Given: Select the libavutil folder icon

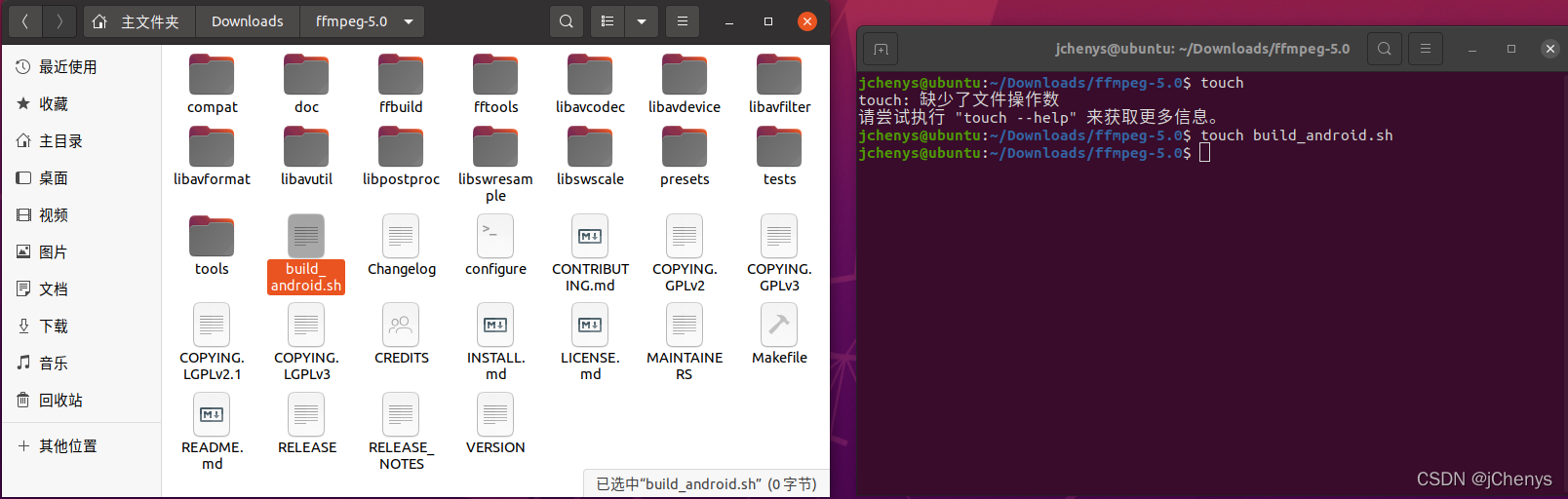Looking at the screenshot, I should point(306,146).
